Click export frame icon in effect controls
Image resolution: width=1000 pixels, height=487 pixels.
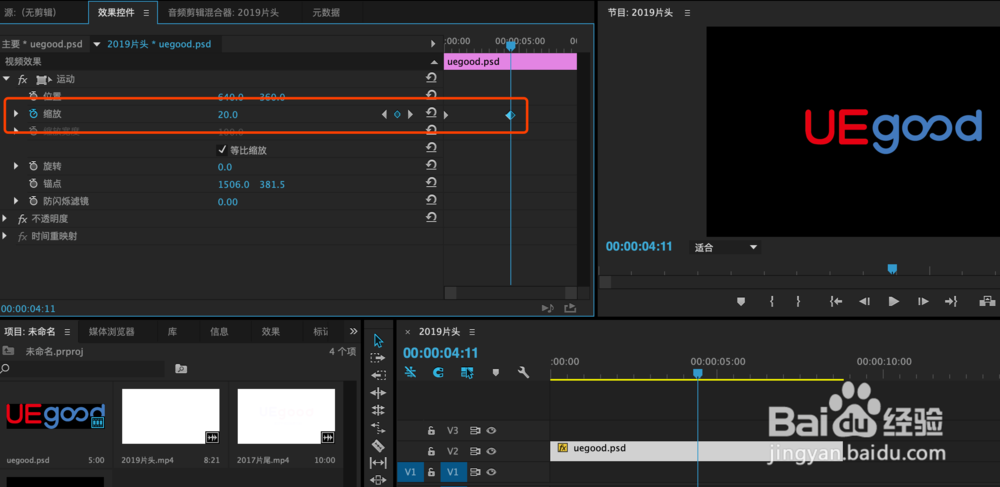click(x=570, y=308)
